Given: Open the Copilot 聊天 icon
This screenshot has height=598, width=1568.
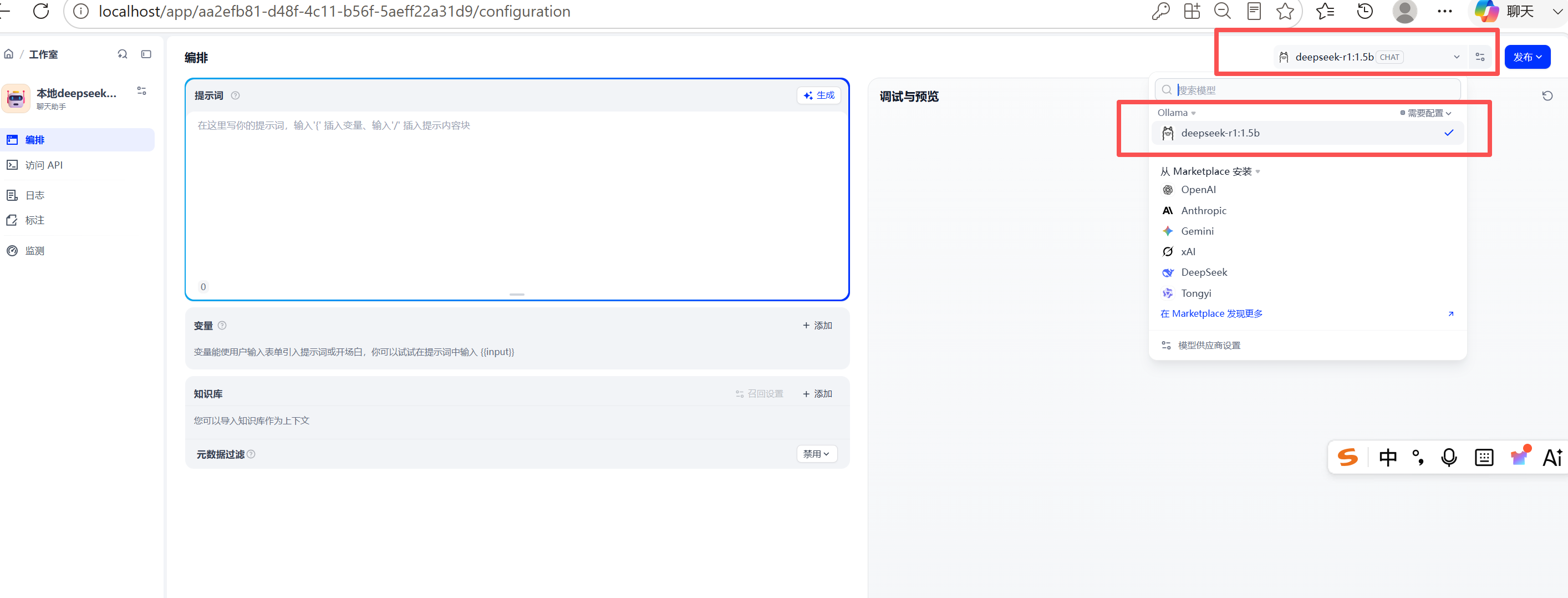Looking at the screenshot, I should click(x=1486, y=11).
